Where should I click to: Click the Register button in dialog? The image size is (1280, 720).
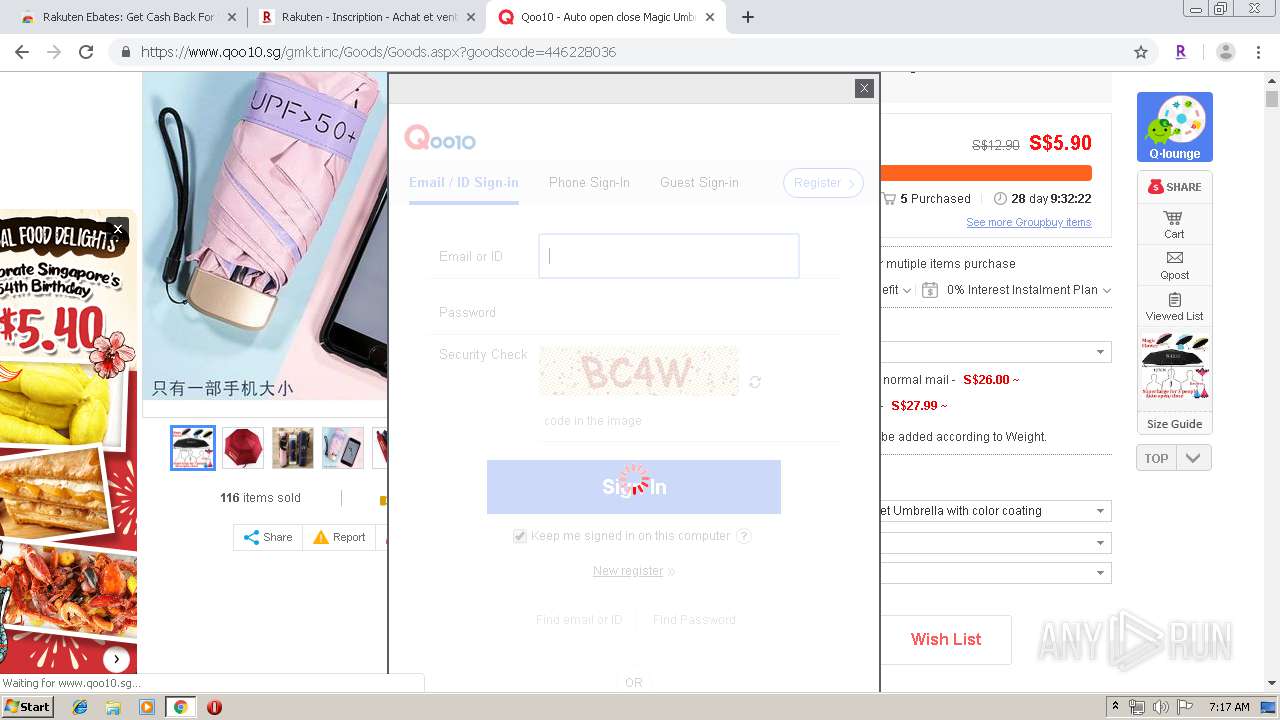point(823,183)
